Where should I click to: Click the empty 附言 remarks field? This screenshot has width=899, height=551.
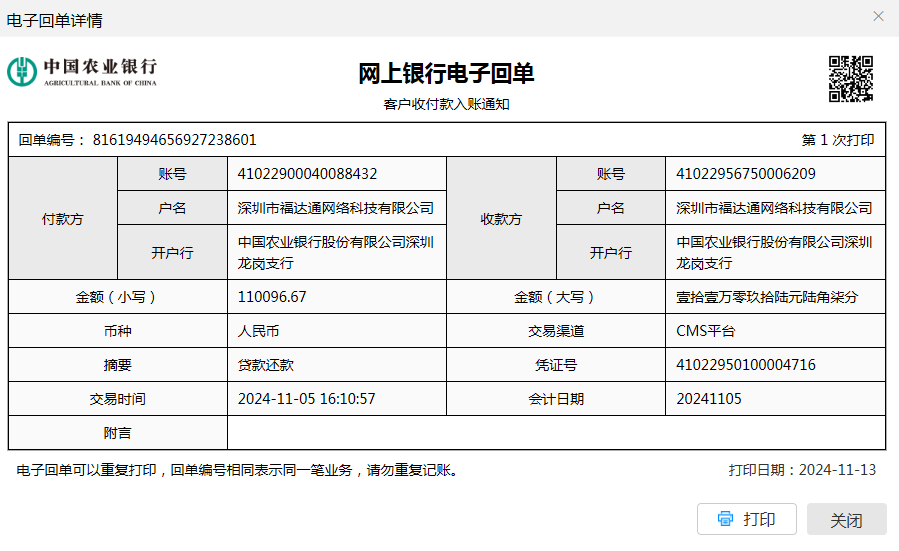tap(555, 433)
